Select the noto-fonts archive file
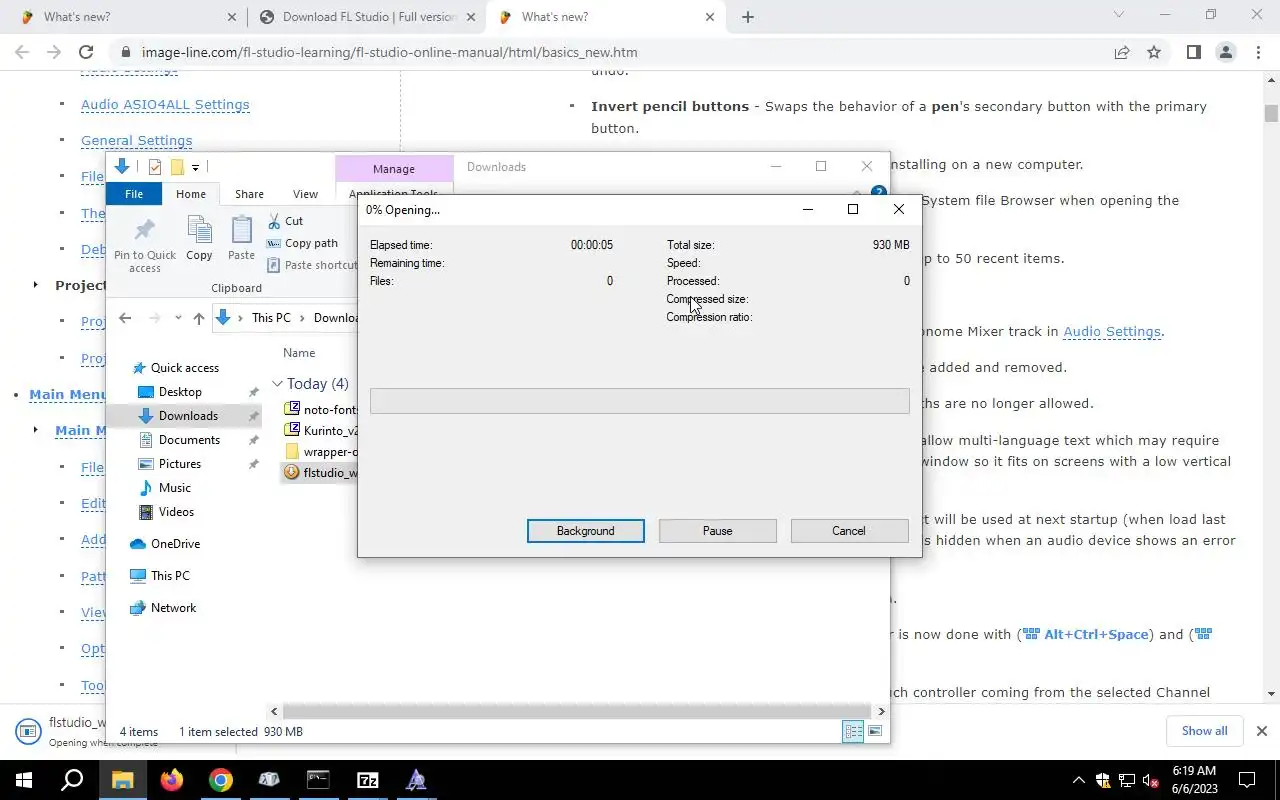1280x800 pixels. (x=321, y=409)
